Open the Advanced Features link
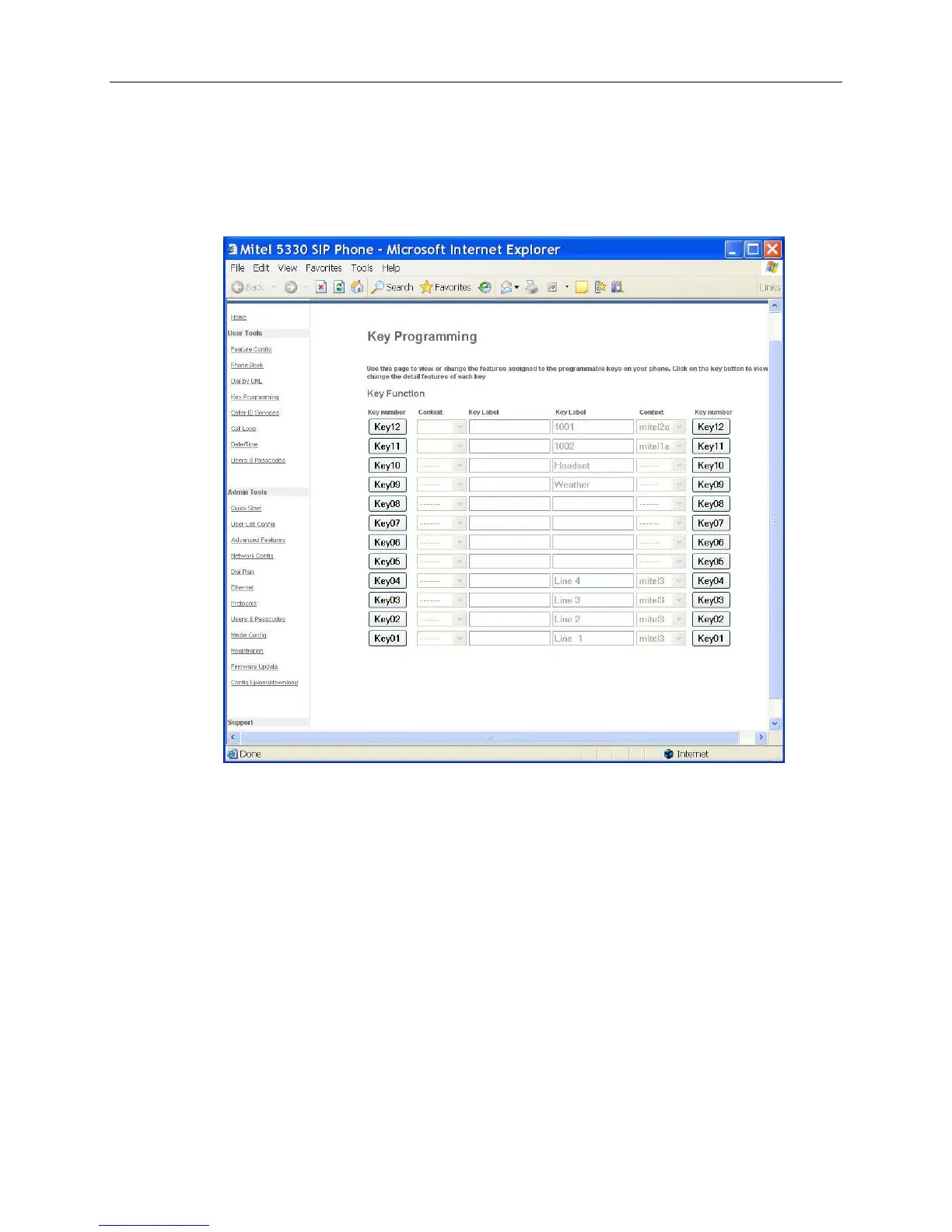 [x=258, y=540]
